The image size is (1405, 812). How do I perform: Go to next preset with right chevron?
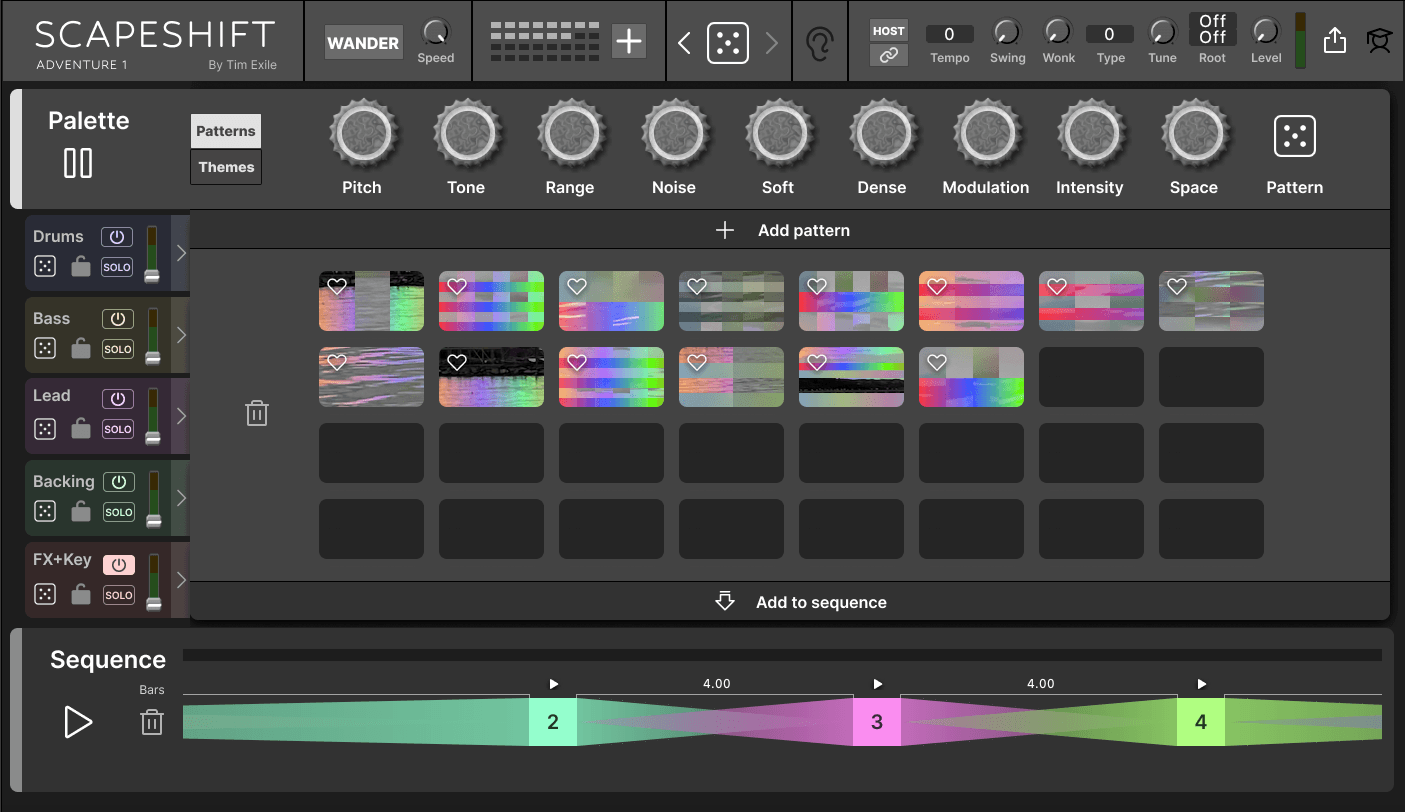coord(771,43)
